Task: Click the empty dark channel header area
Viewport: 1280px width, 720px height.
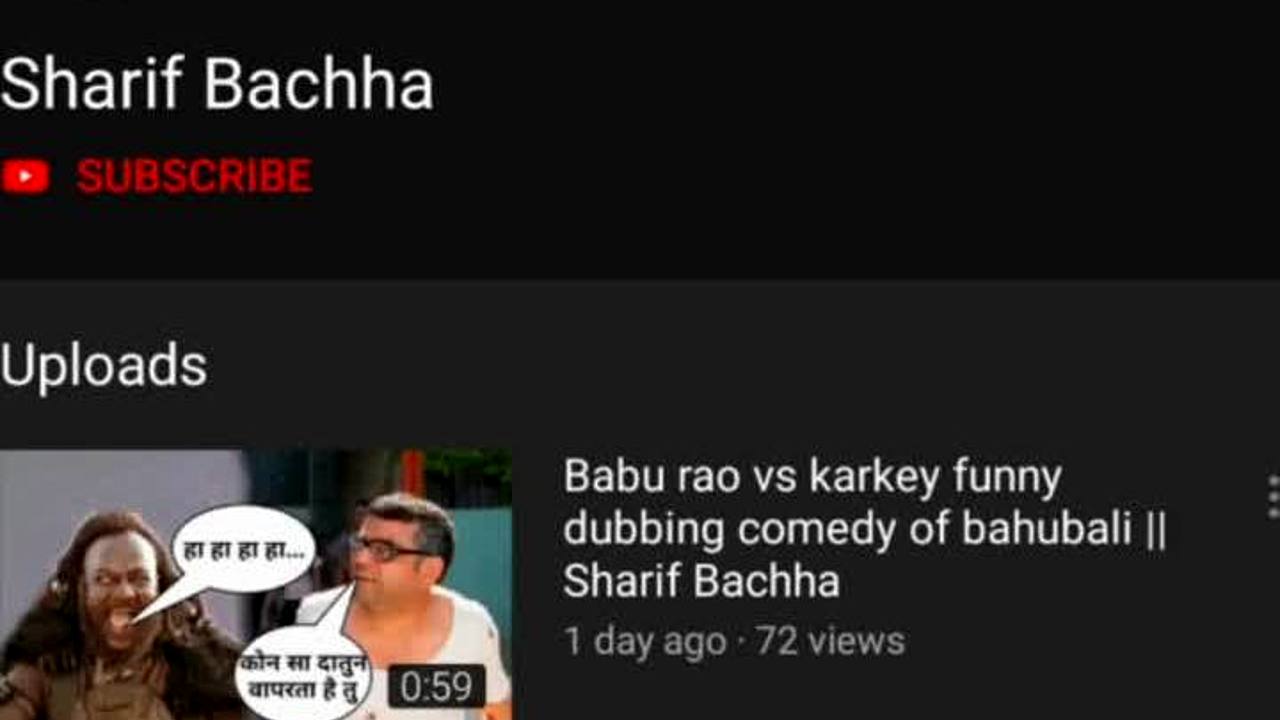Action: pos(860,140)
